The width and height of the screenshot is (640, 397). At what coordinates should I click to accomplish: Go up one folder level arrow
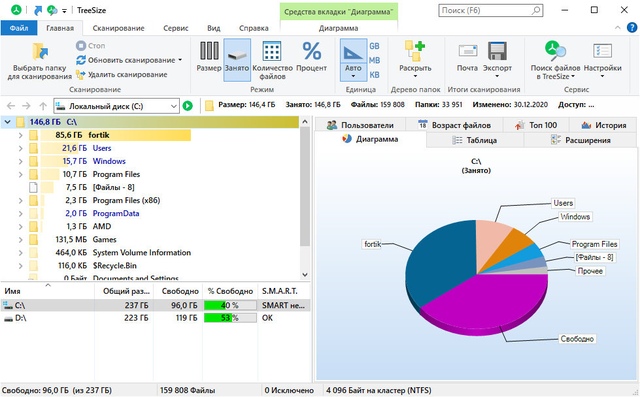[x=43, y=106]
